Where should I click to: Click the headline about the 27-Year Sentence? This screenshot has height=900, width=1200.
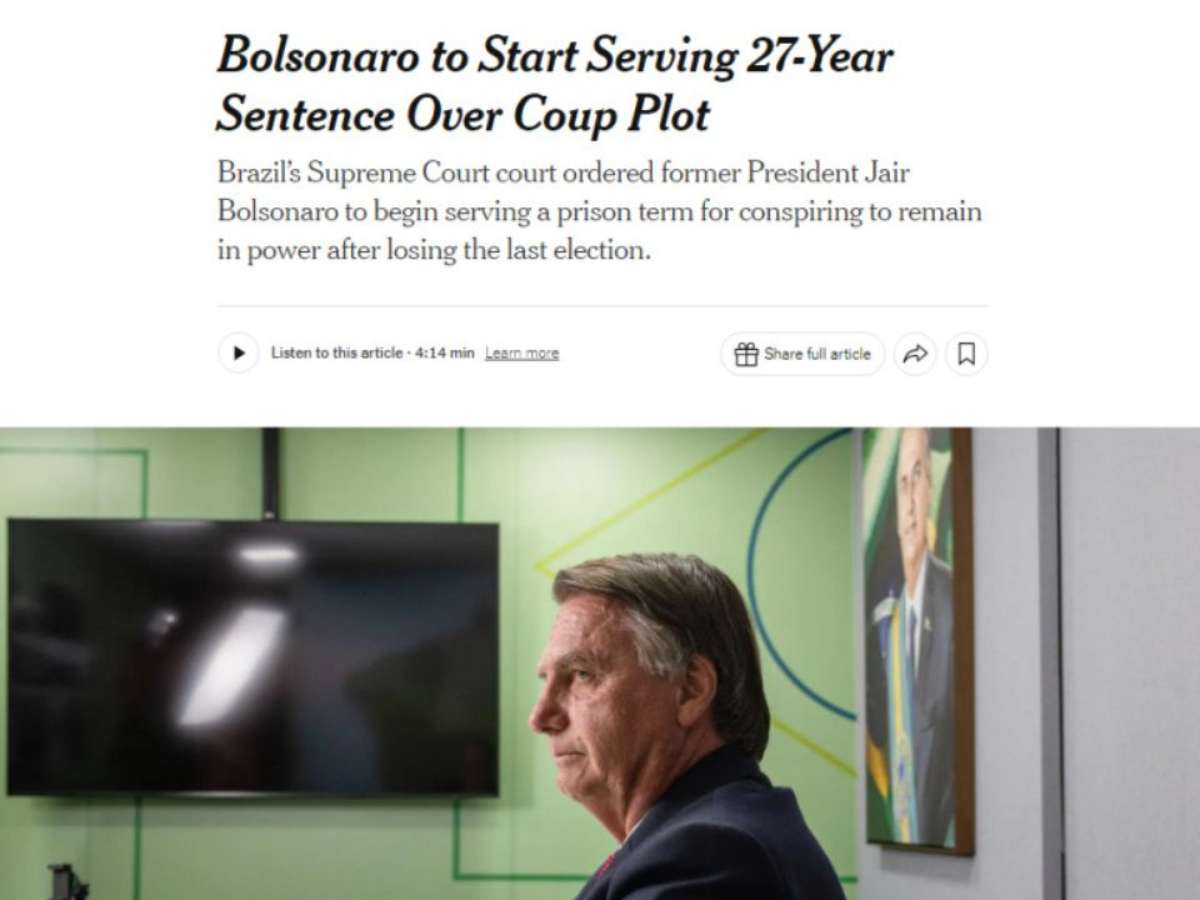[x=553, y=85]
